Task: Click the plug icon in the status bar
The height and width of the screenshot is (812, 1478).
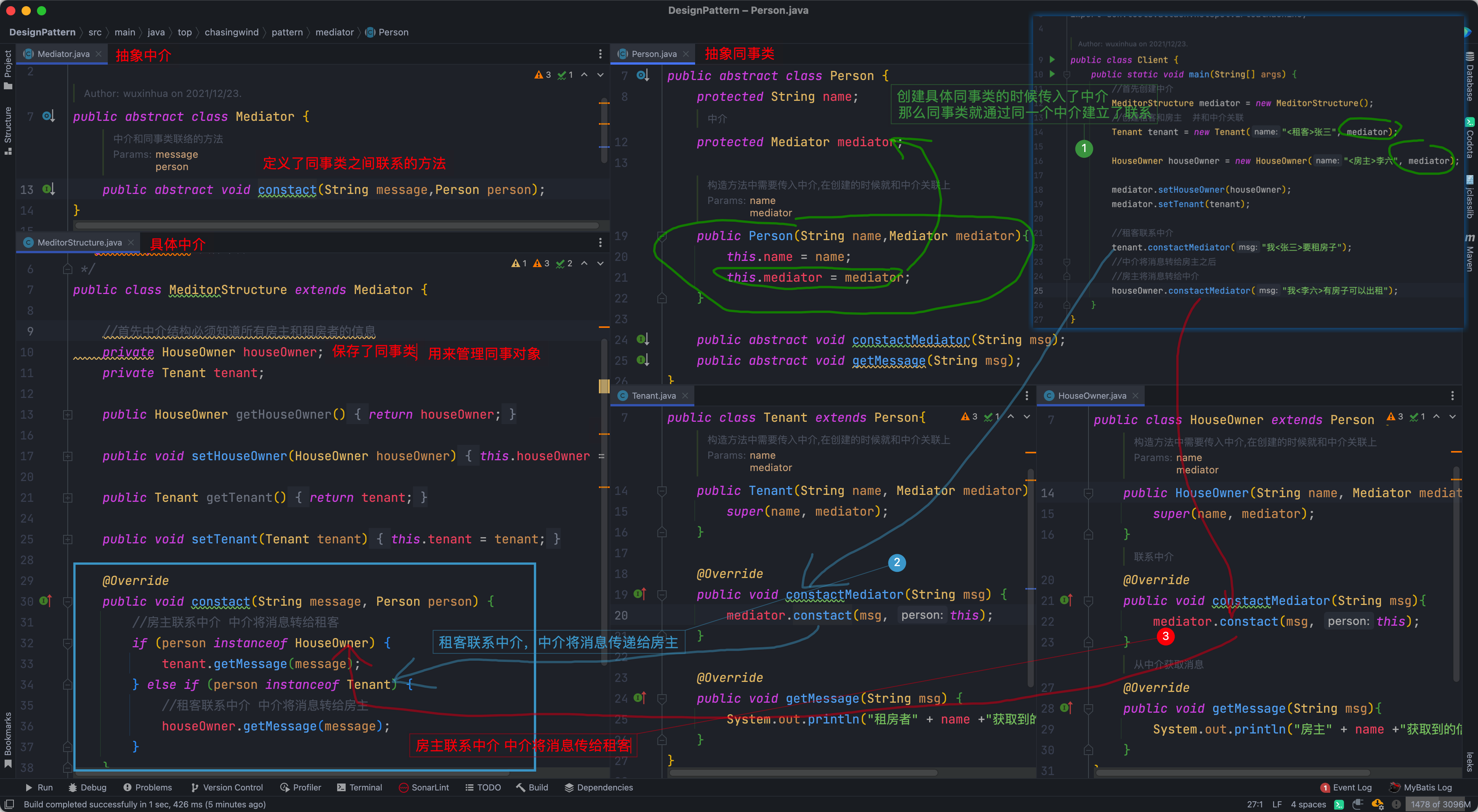Action: pyautogui.click(x=1358, y=804)
